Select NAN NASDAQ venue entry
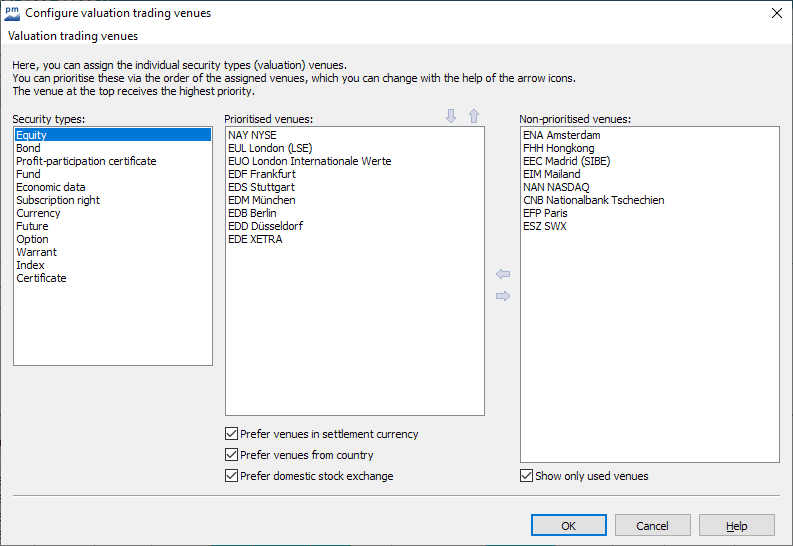This screenshot has height=546, width=793. tap(556, 187)
